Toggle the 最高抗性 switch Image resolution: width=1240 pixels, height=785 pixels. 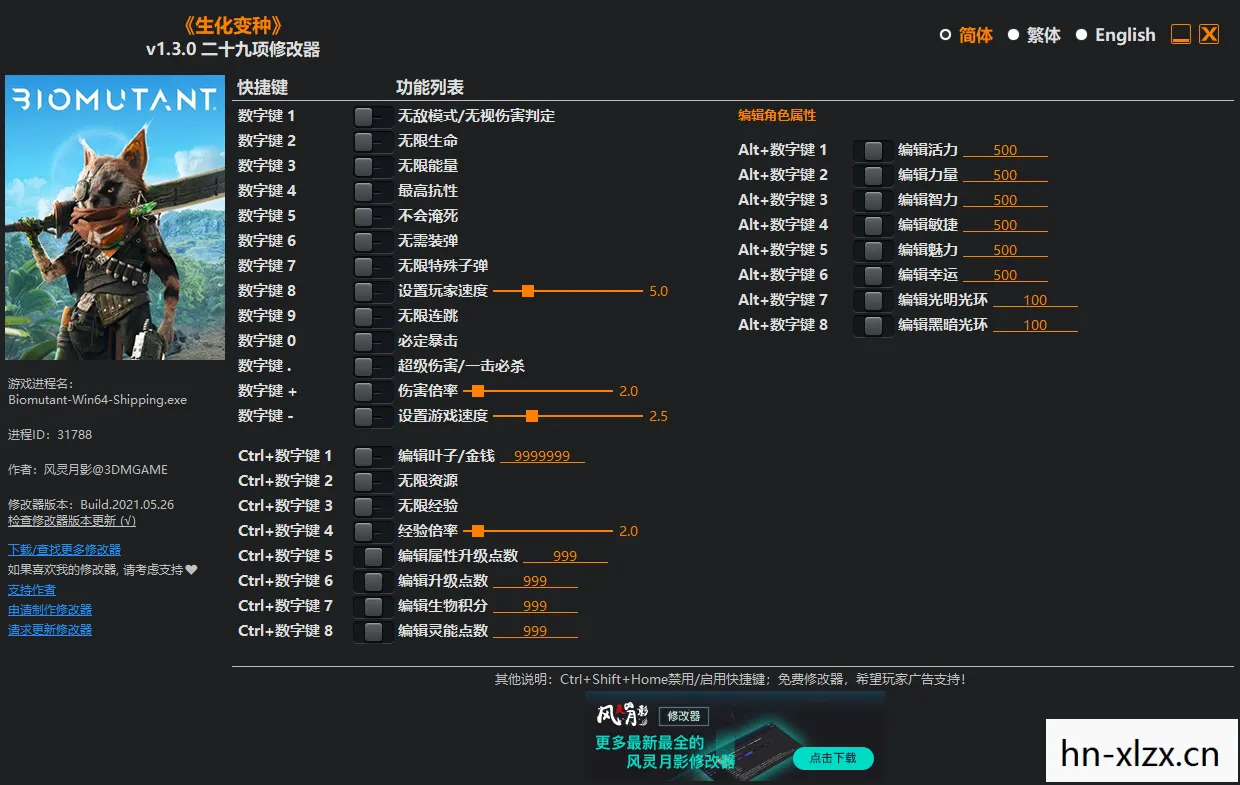pyautogui.click(x=372, y=191)
